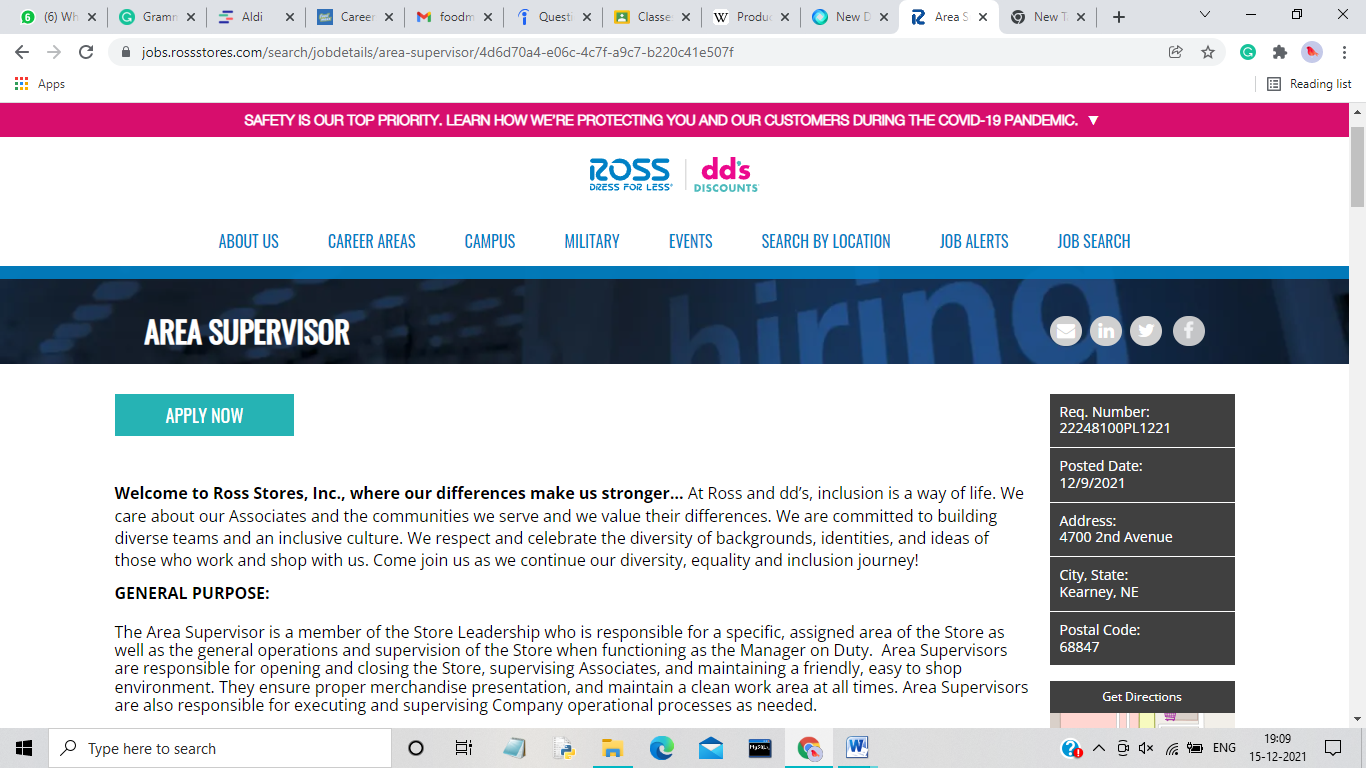Close the Area Supervisor tab
1366x768 pixels.
[x=984, y=17]
